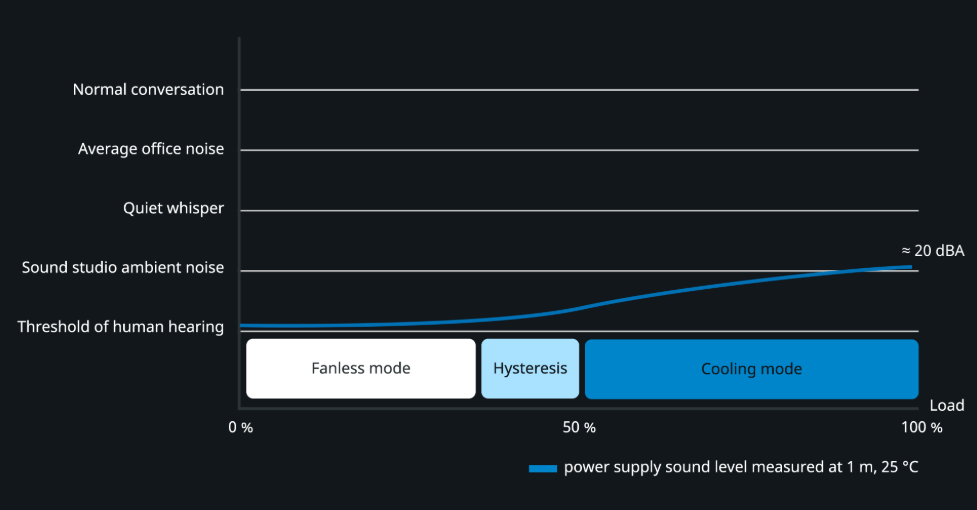Screen dimensions: 977x510
Task: Click the blue legend color swatch
Action: coord(542,468)
